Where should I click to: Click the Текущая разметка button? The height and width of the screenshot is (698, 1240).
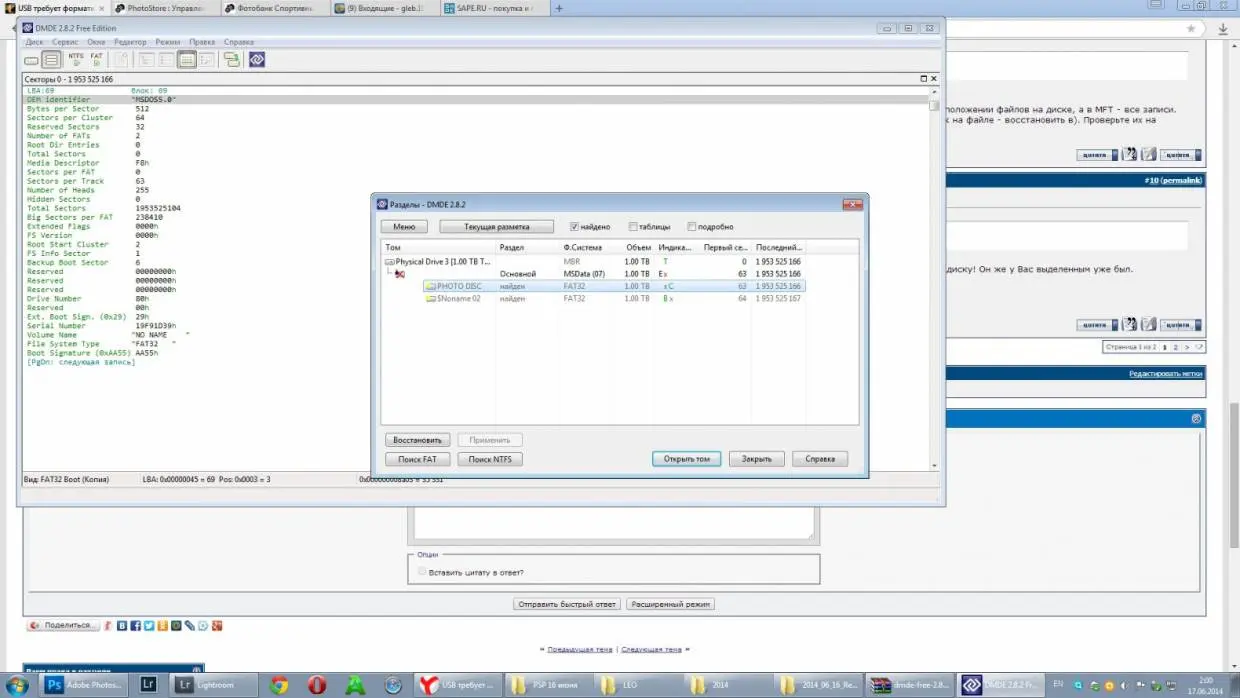(x=496, y=227)
